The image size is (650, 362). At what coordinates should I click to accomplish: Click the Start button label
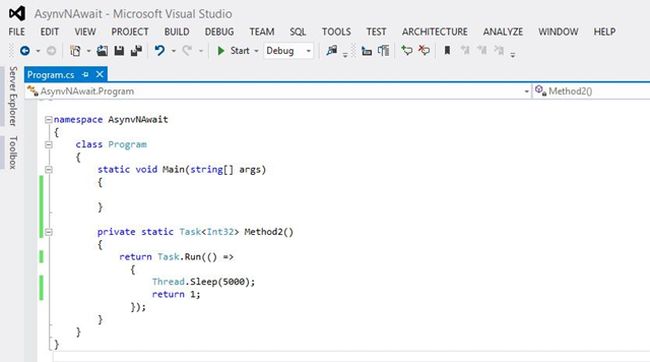tap(240, 51)
